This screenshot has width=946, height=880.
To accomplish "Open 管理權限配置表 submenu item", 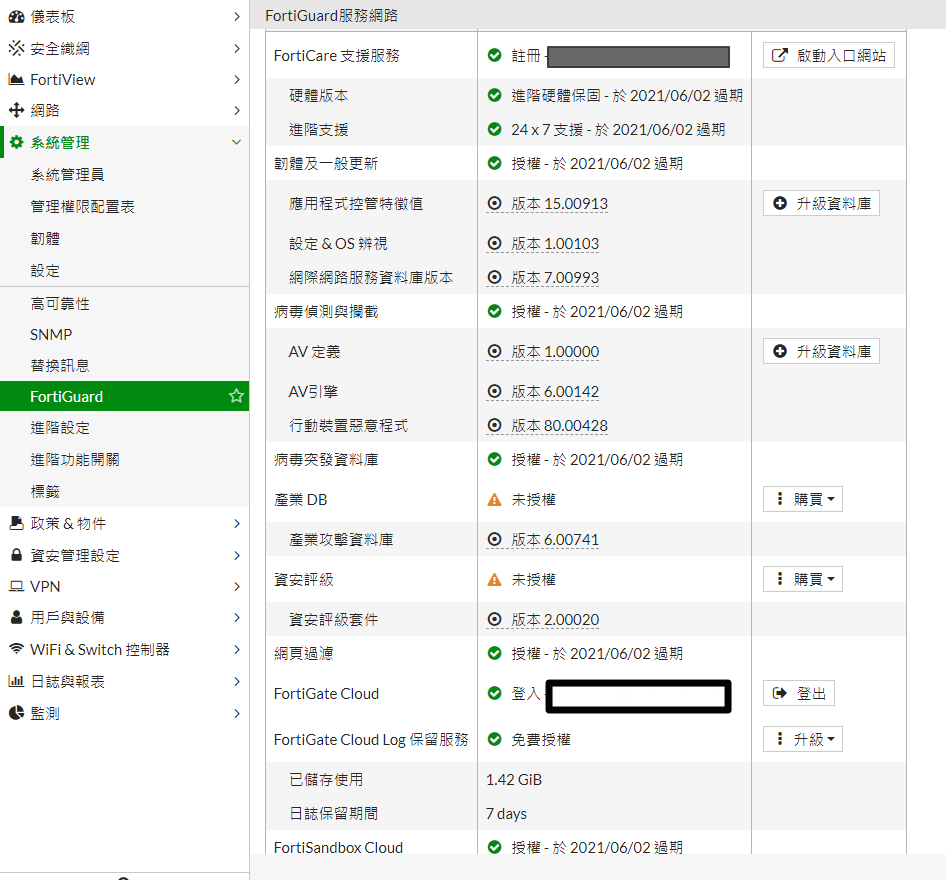I will [83, 207].
